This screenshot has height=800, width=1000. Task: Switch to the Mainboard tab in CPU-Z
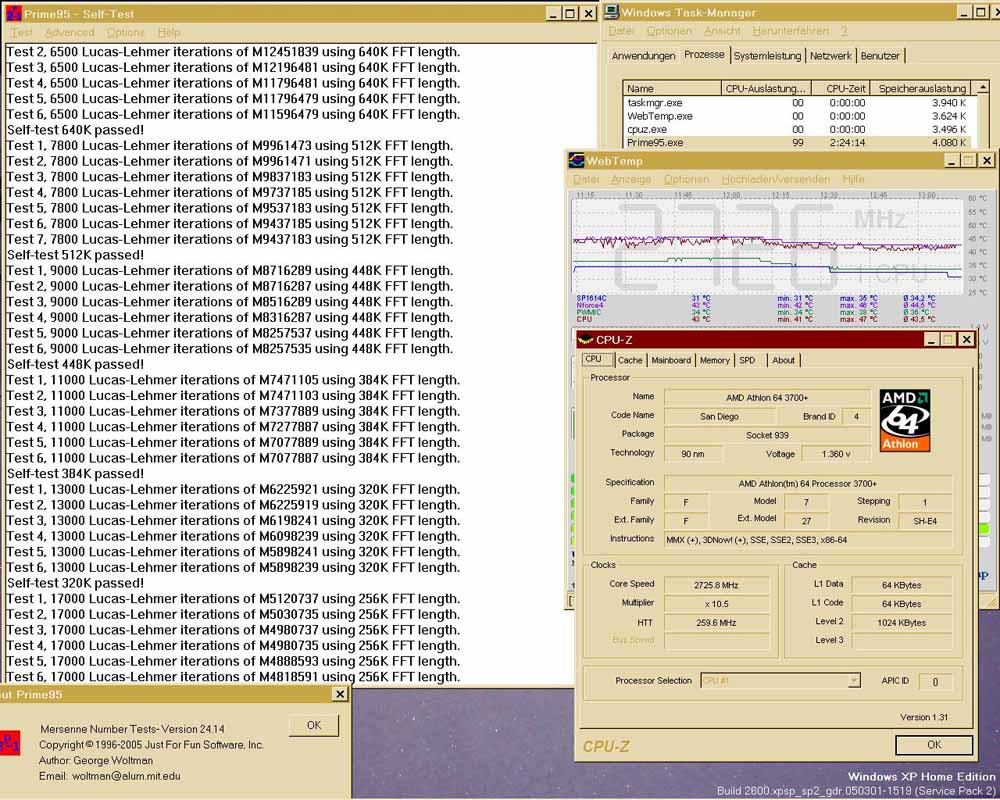(671, 360)
